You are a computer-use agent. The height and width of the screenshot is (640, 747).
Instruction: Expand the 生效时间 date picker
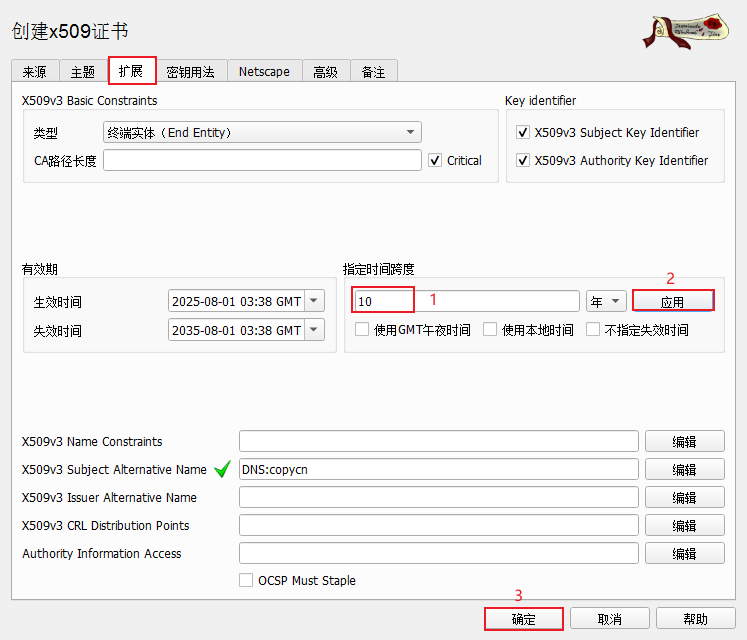(x=314, y=301)
